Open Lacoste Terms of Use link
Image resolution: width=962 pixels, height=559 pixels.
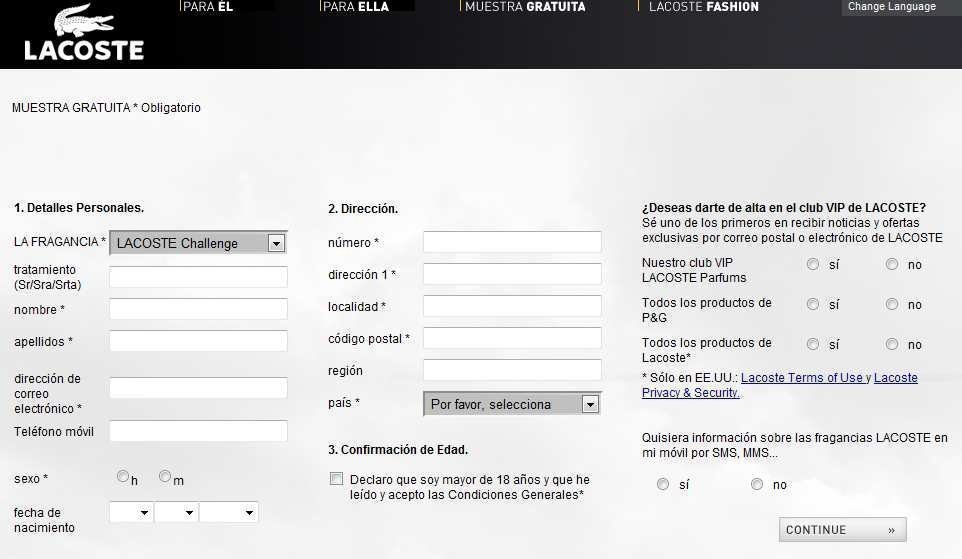tap(802, 378)
